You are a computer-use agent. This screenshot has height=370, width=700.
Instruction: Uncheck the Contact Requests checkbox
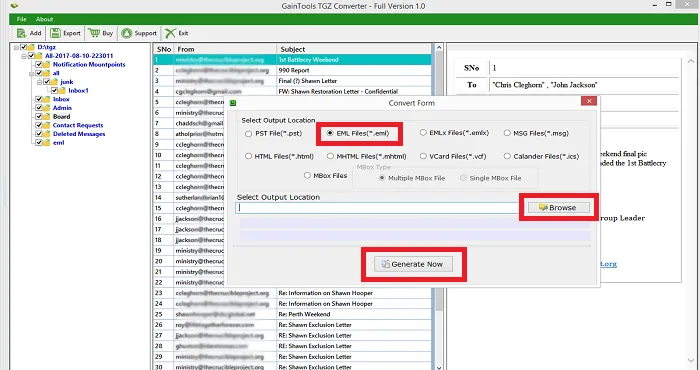[x=39, y=125]
